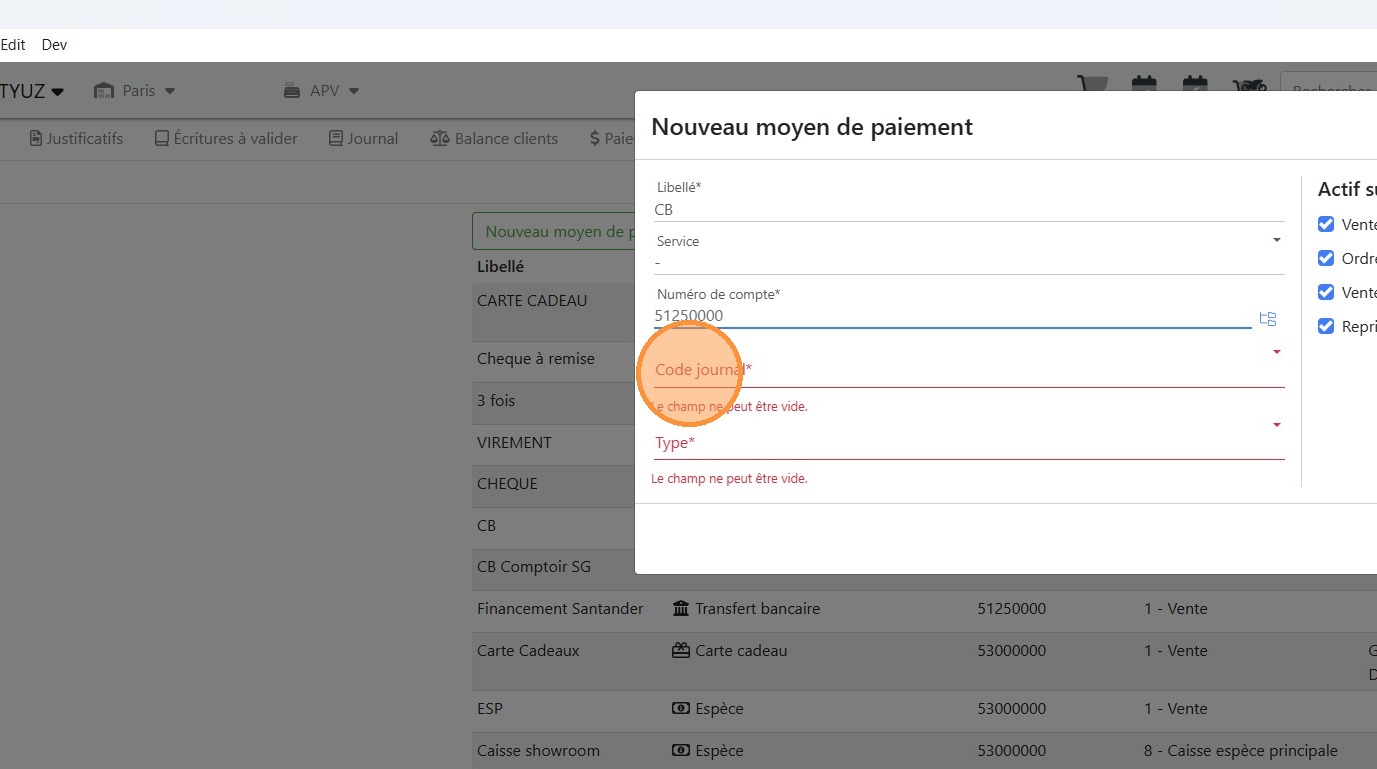Image resolution: width=1377 pixels, height=769 pixels.
Task: Click the gift card icon in Carte Cadeaux row
Action: [681, 650]
